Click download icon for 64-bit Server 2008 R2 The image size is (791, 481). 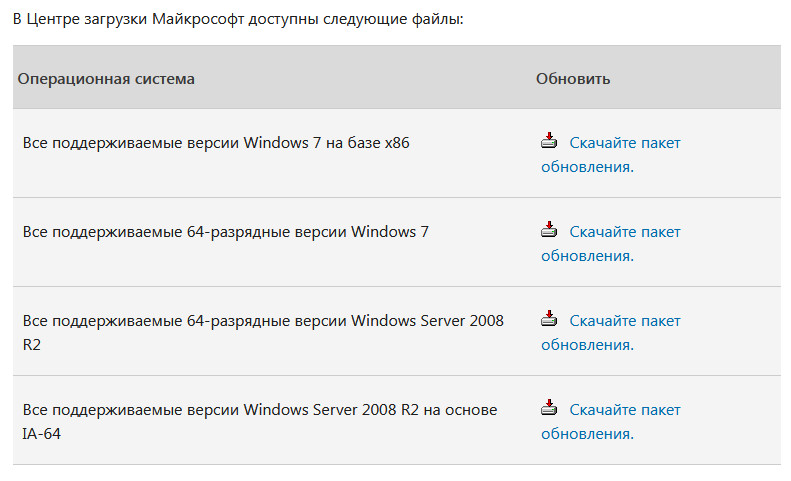[549, 319]
